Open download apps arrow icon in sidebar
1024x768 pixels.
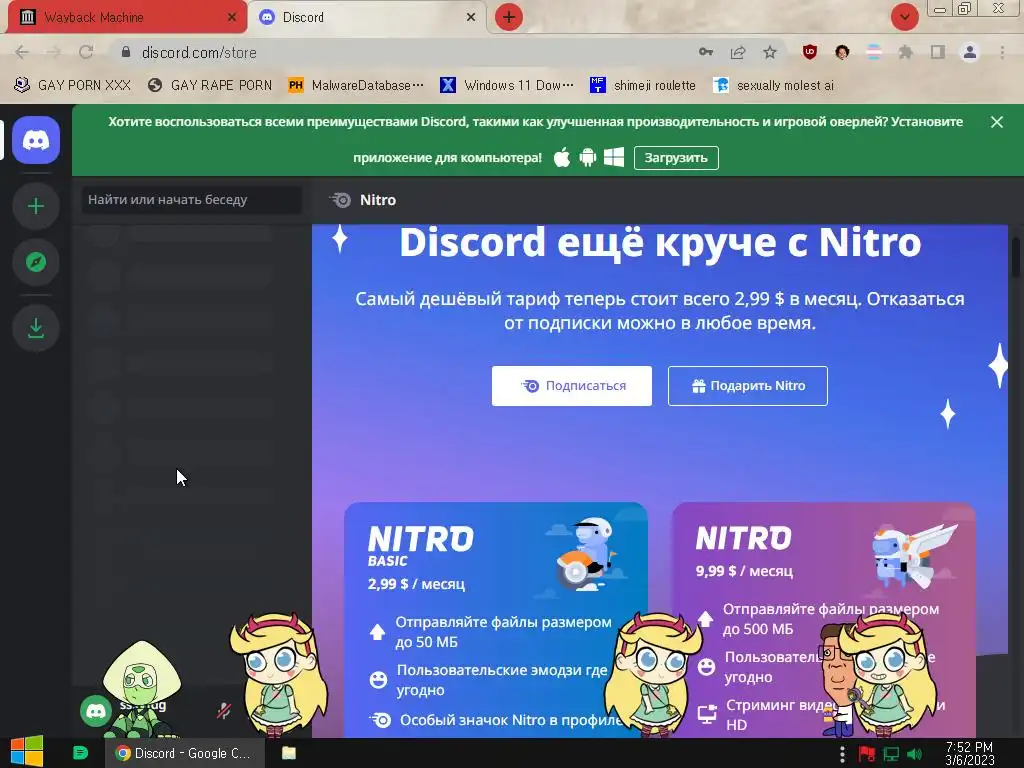[36, 328]
